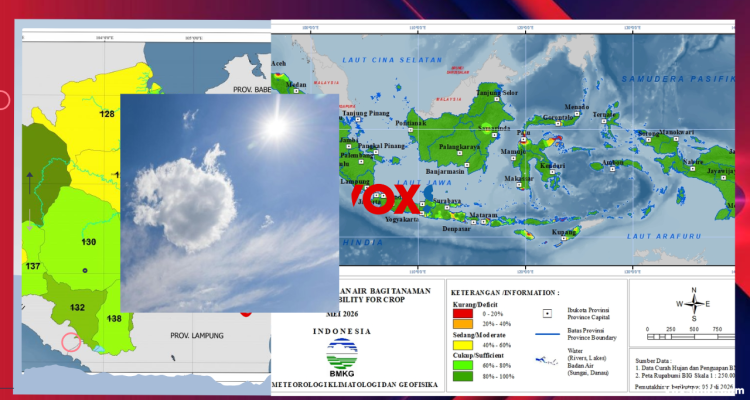Click the Palangkaraya city label
Screen dimensions: 750x400
pyautogui.click(x=459, y=147)
